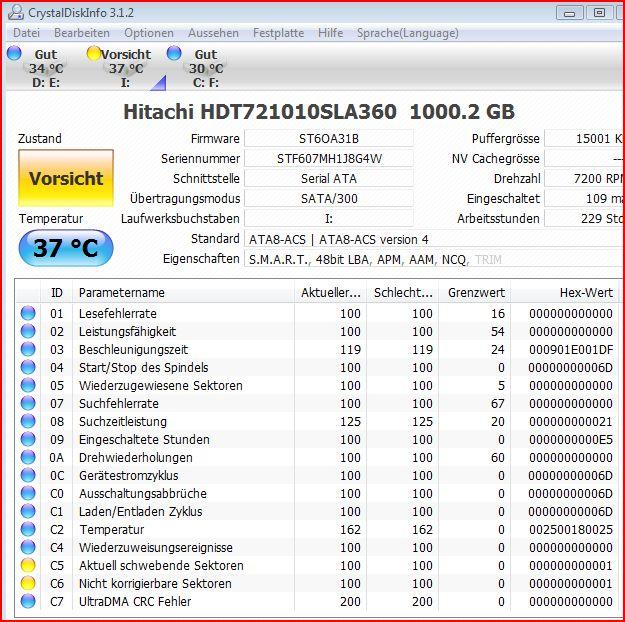Click status orb of Suchzeitleistung row

click(28, 421)
